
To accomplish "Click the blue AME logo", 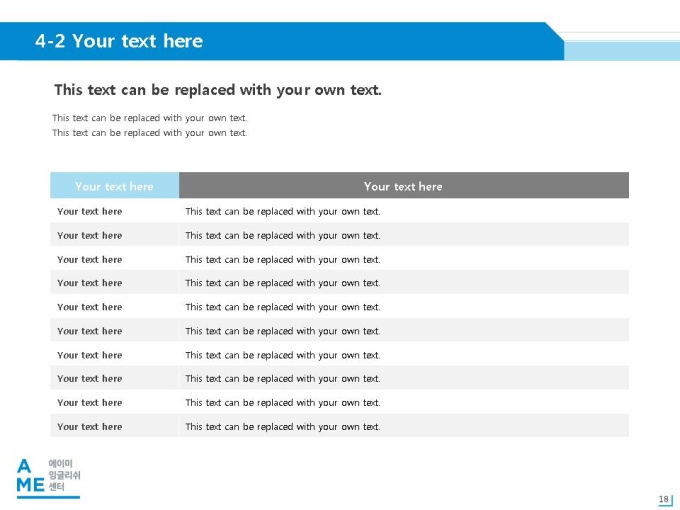I will [30, 476].
